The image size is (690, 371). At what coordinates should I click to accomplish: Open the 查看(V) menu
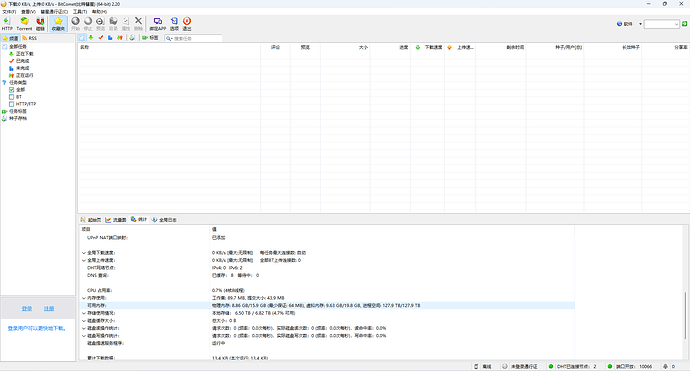pyautogui.click(x=28, y=11)
